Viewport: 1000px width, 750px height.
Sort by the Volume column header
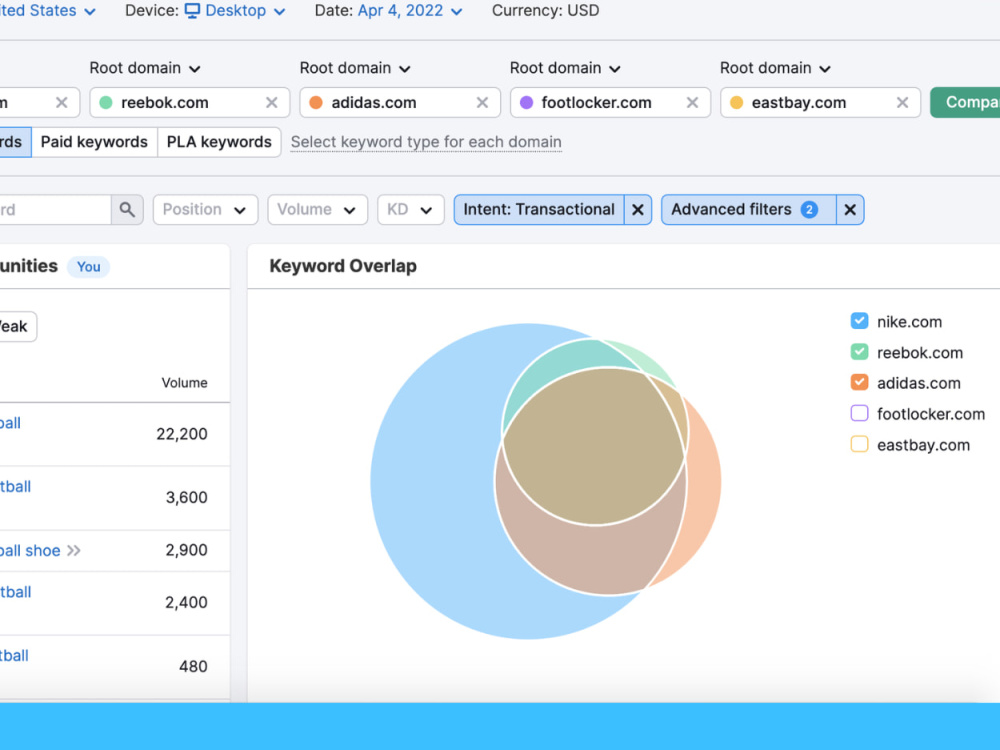[x=184, y=383]
